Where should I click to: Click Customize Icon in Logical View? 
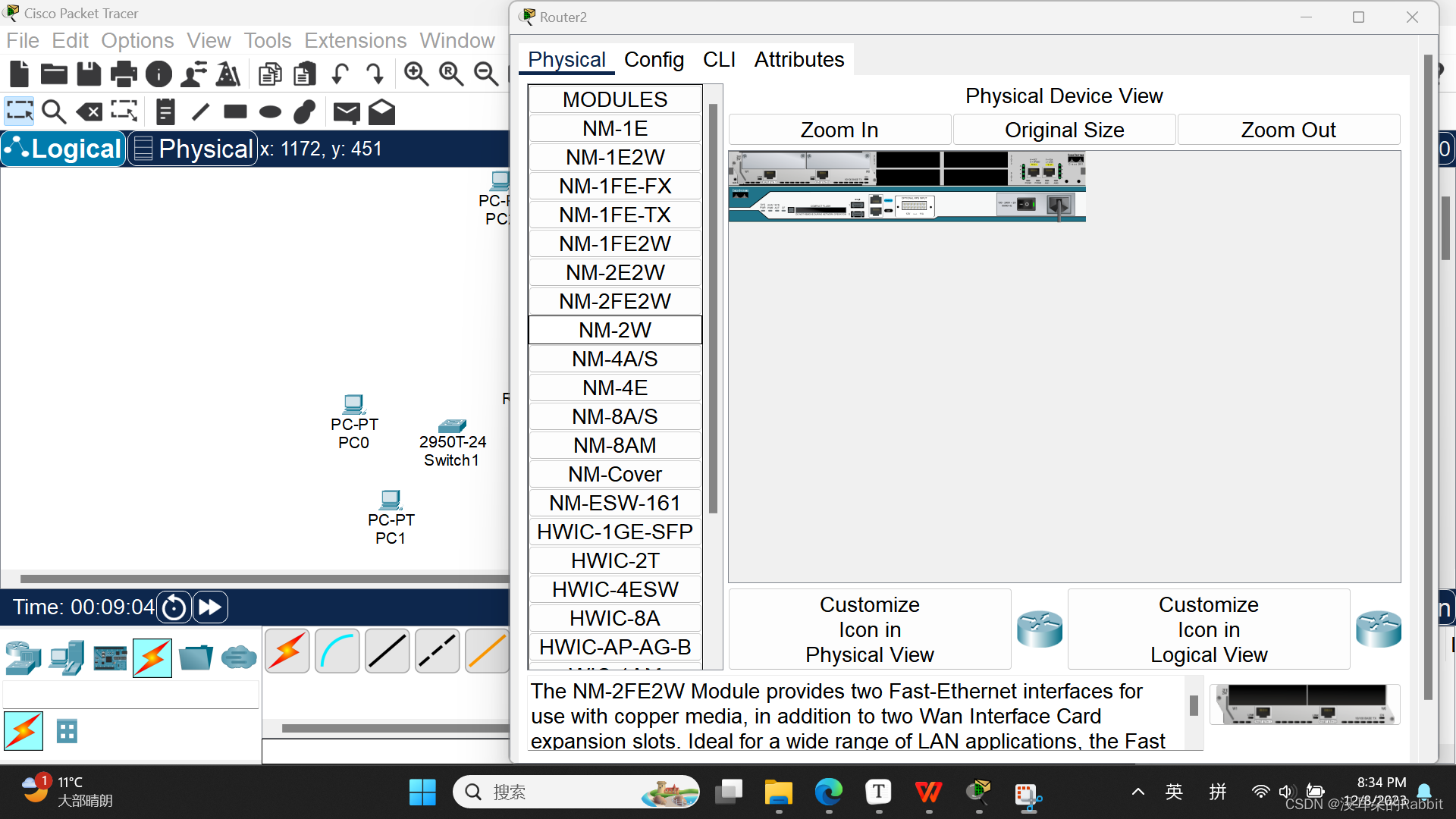point(1209,629)
